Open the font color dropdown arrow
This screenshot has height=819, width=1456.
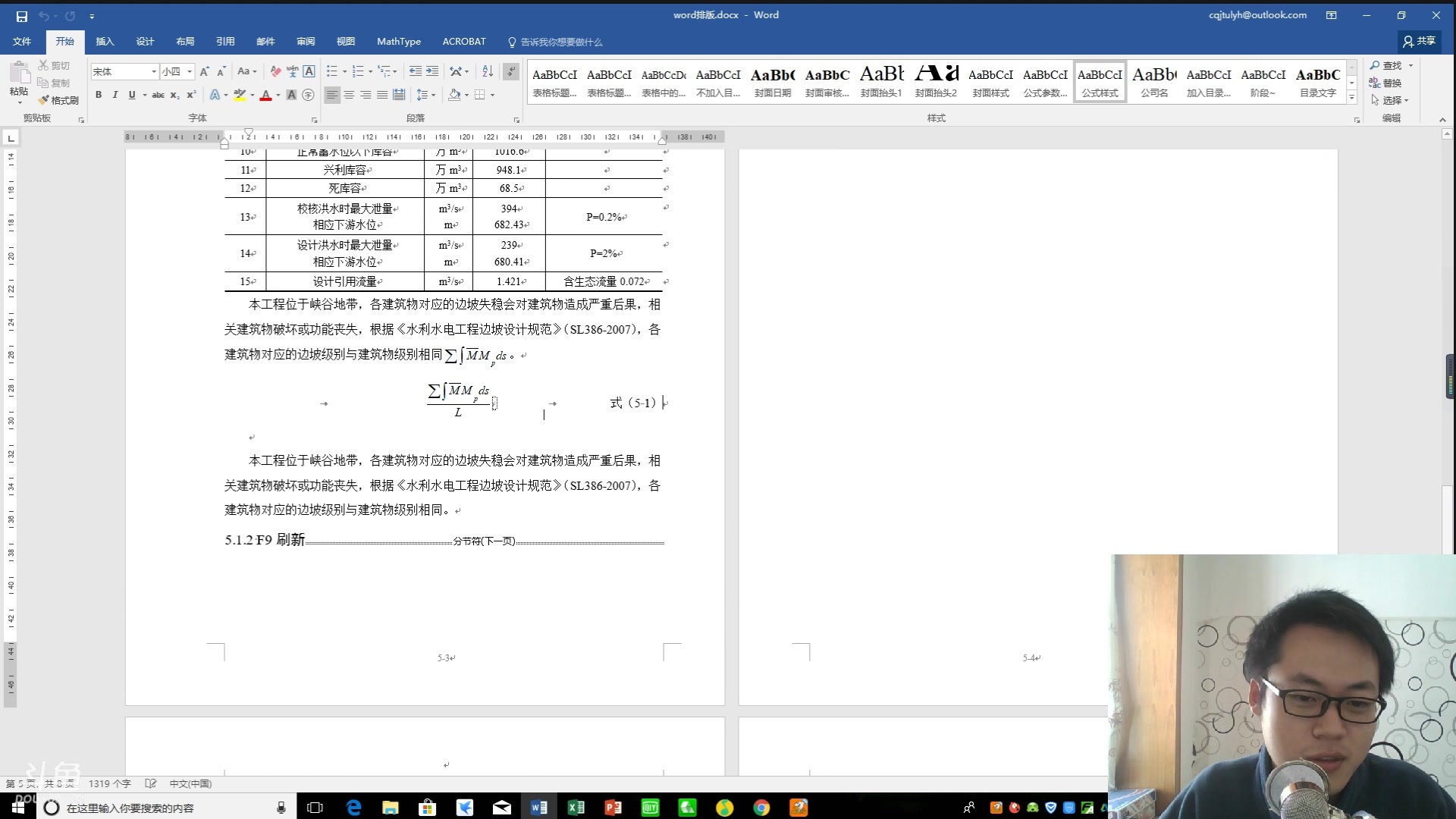click(x=278, y=95)
